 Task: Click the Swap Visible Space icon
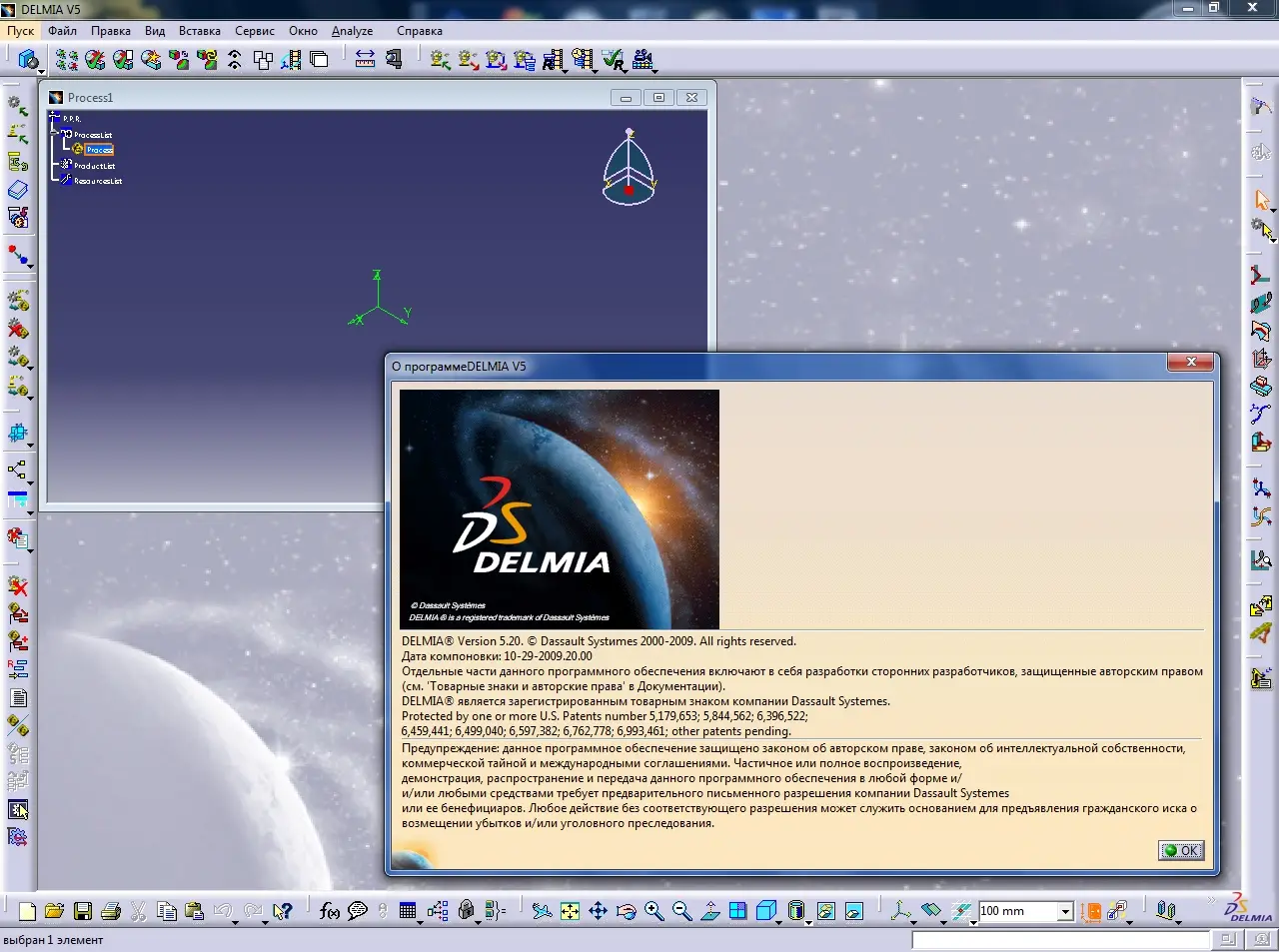(x=853, y=911)
